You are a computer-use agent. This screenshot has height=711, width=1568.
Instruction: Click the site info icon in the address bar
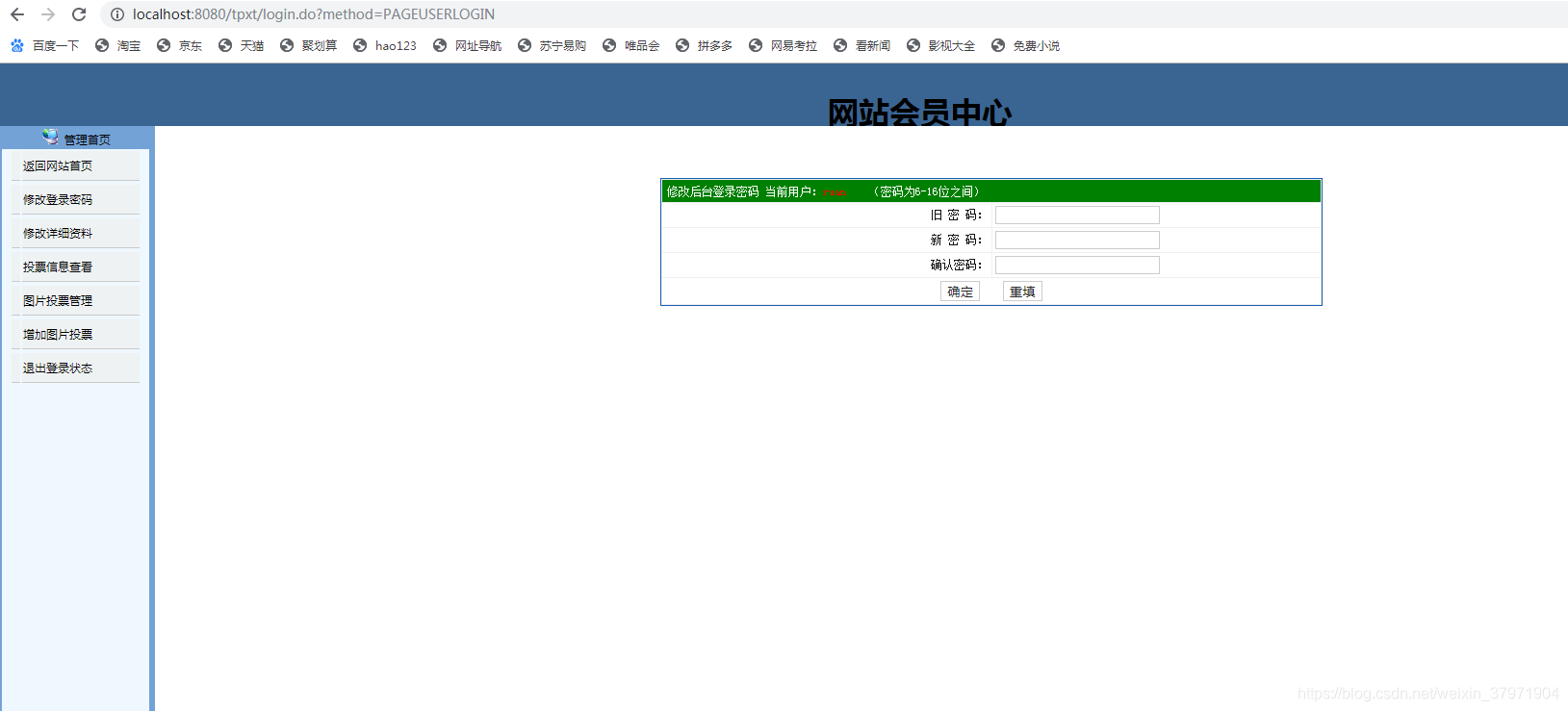coord(117,14)
